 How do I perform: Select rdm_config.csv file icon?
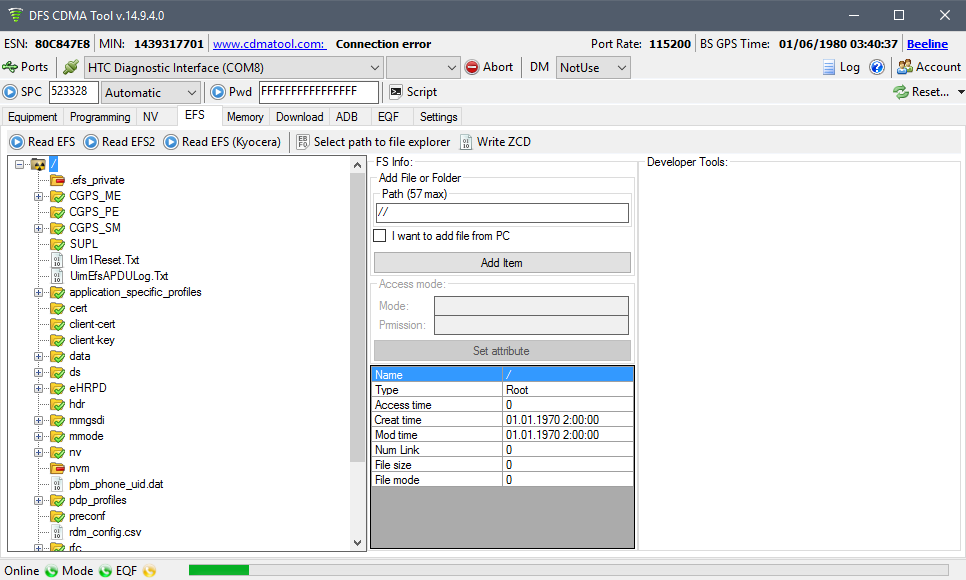pyautogui.click(x=57, y=533)
